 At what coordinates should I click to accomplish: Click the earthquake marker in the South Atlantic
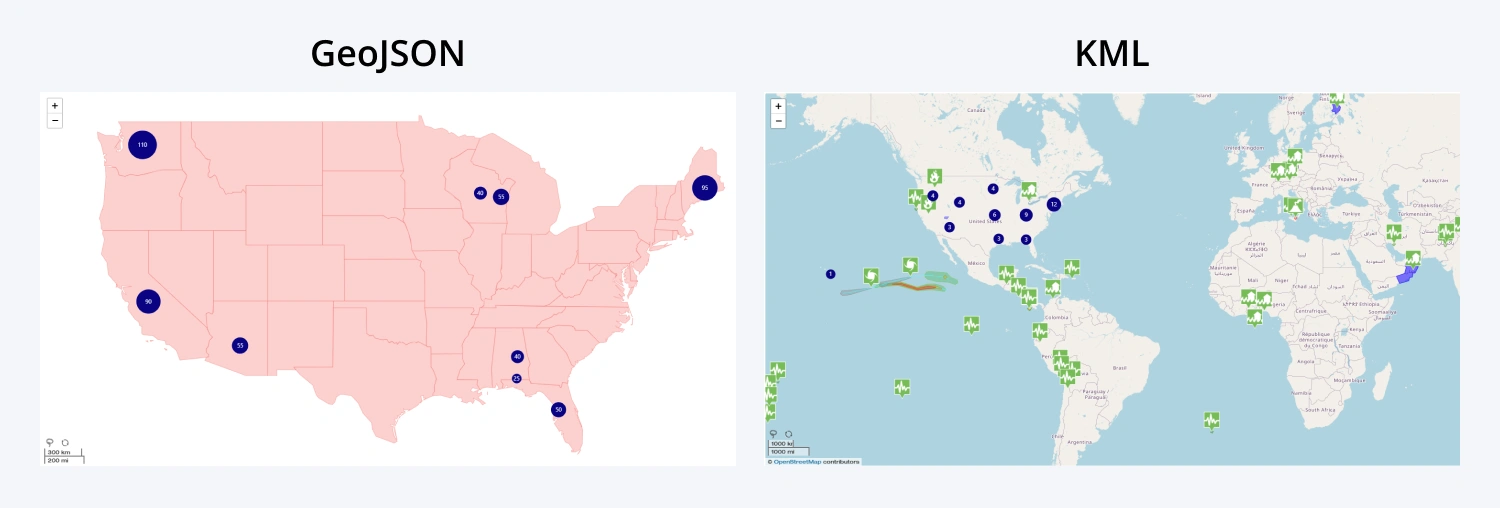[x=1212, y=420]
